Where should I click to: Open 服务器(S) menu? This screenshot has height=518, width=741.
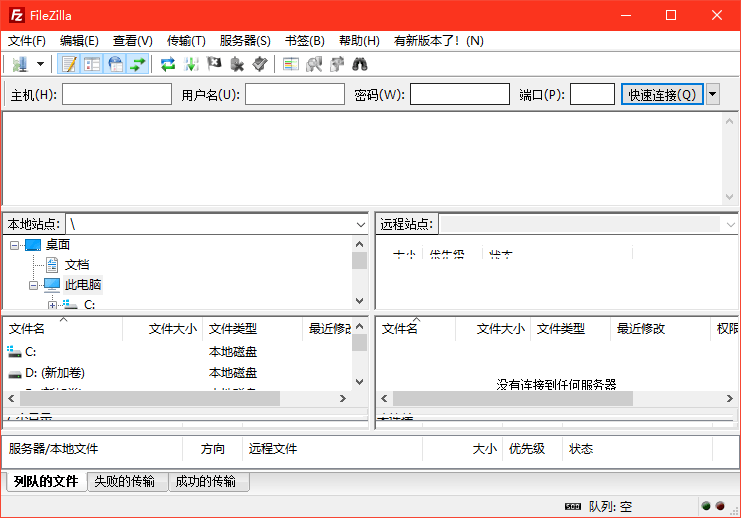coord(245,41)
